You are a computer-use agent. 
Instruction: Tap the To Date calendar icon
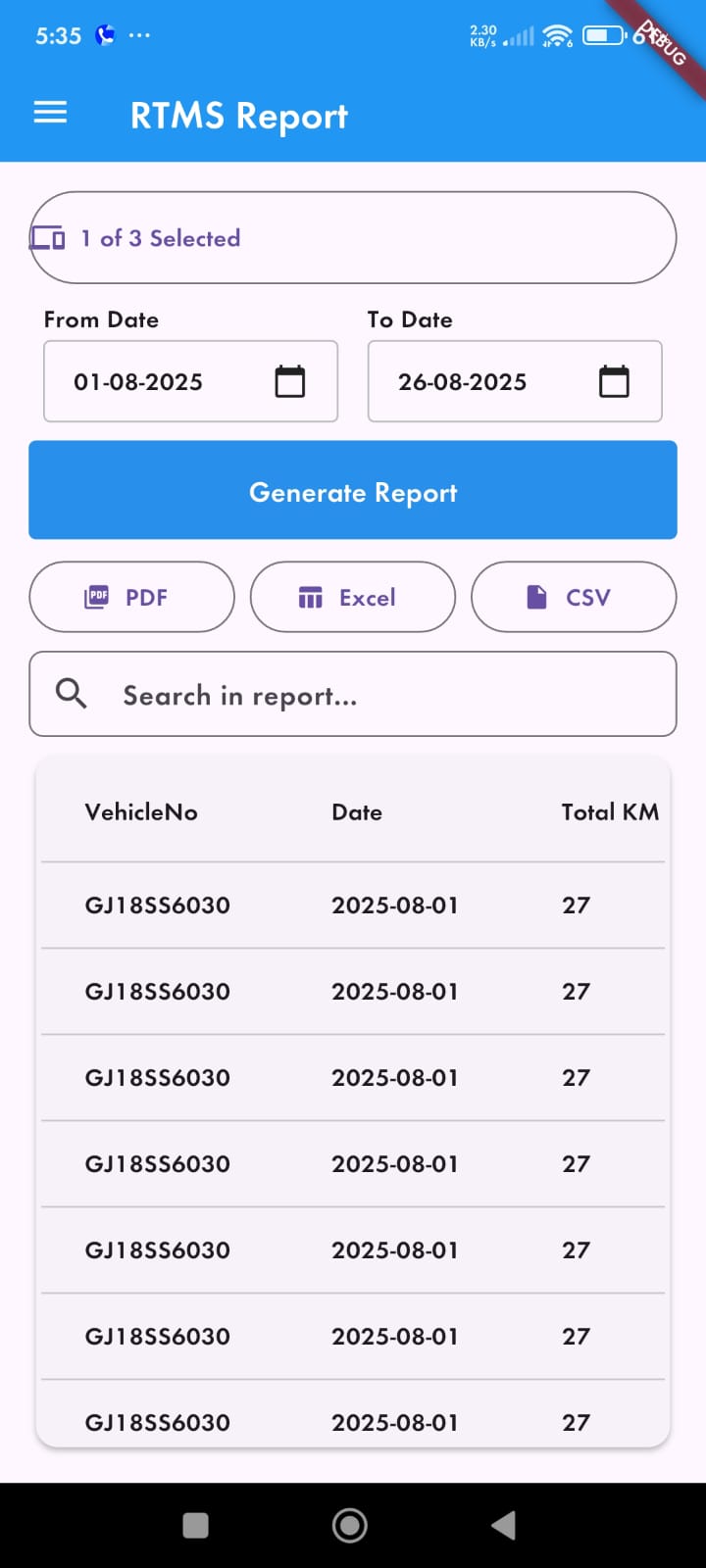(x=614, y=381)
